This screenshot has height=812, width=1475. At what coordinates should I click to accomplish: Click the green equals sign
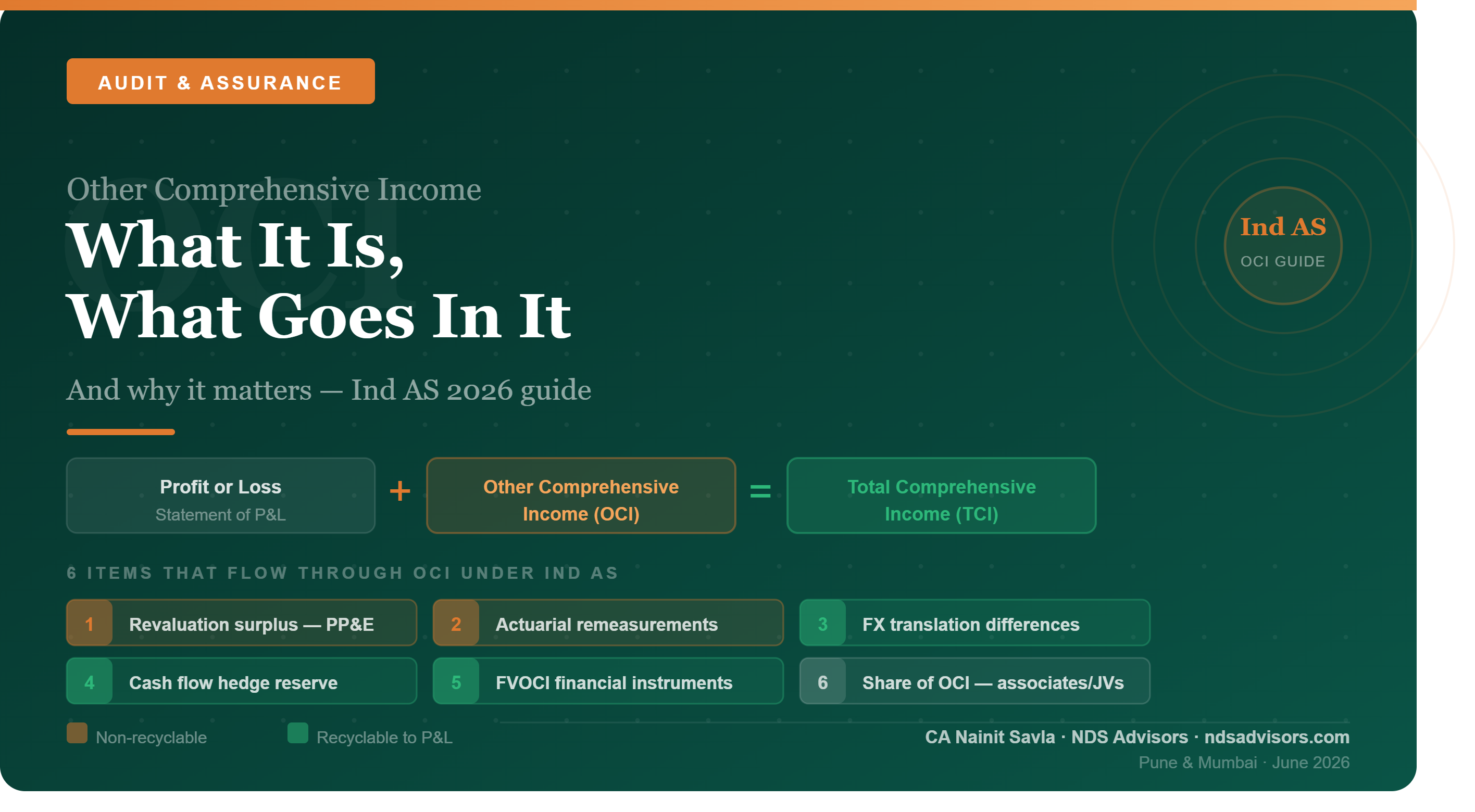[760, 491]
